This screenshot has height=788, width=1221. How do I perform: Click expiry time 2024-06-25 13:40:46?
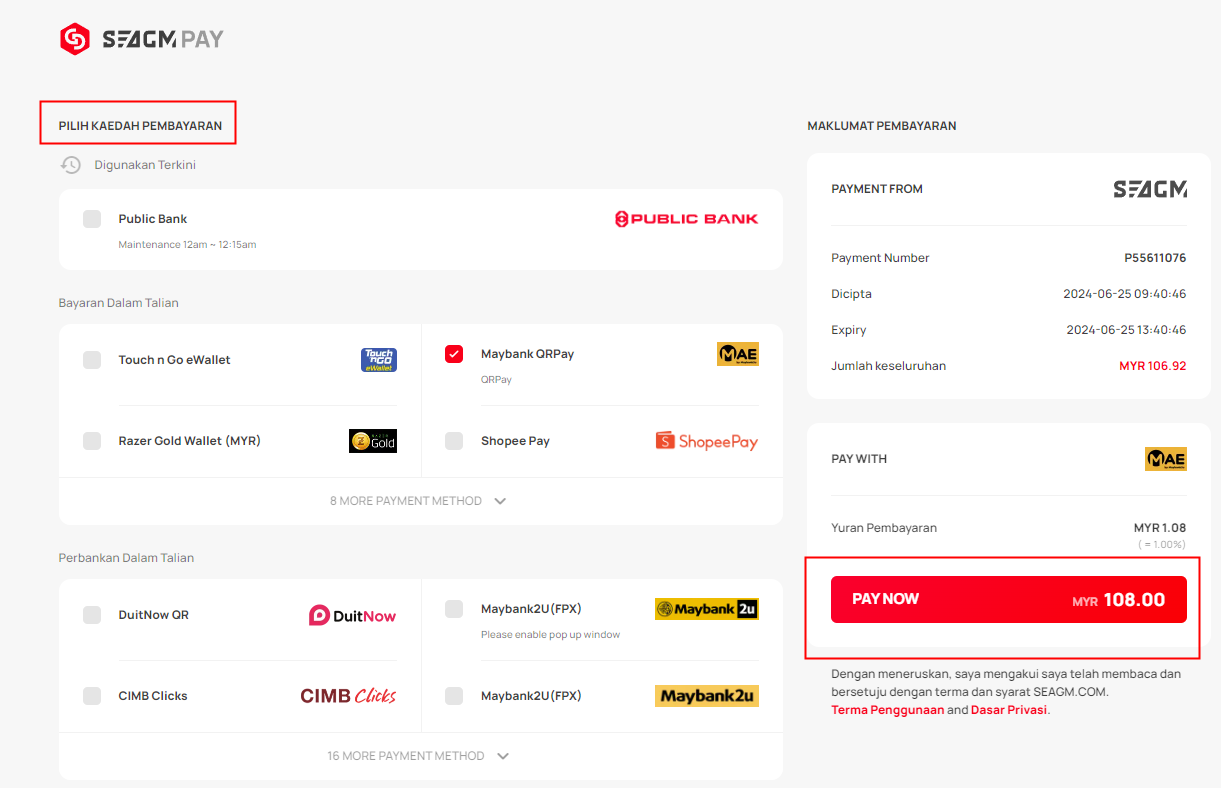pyautogui.click(x=1126, y=330)
